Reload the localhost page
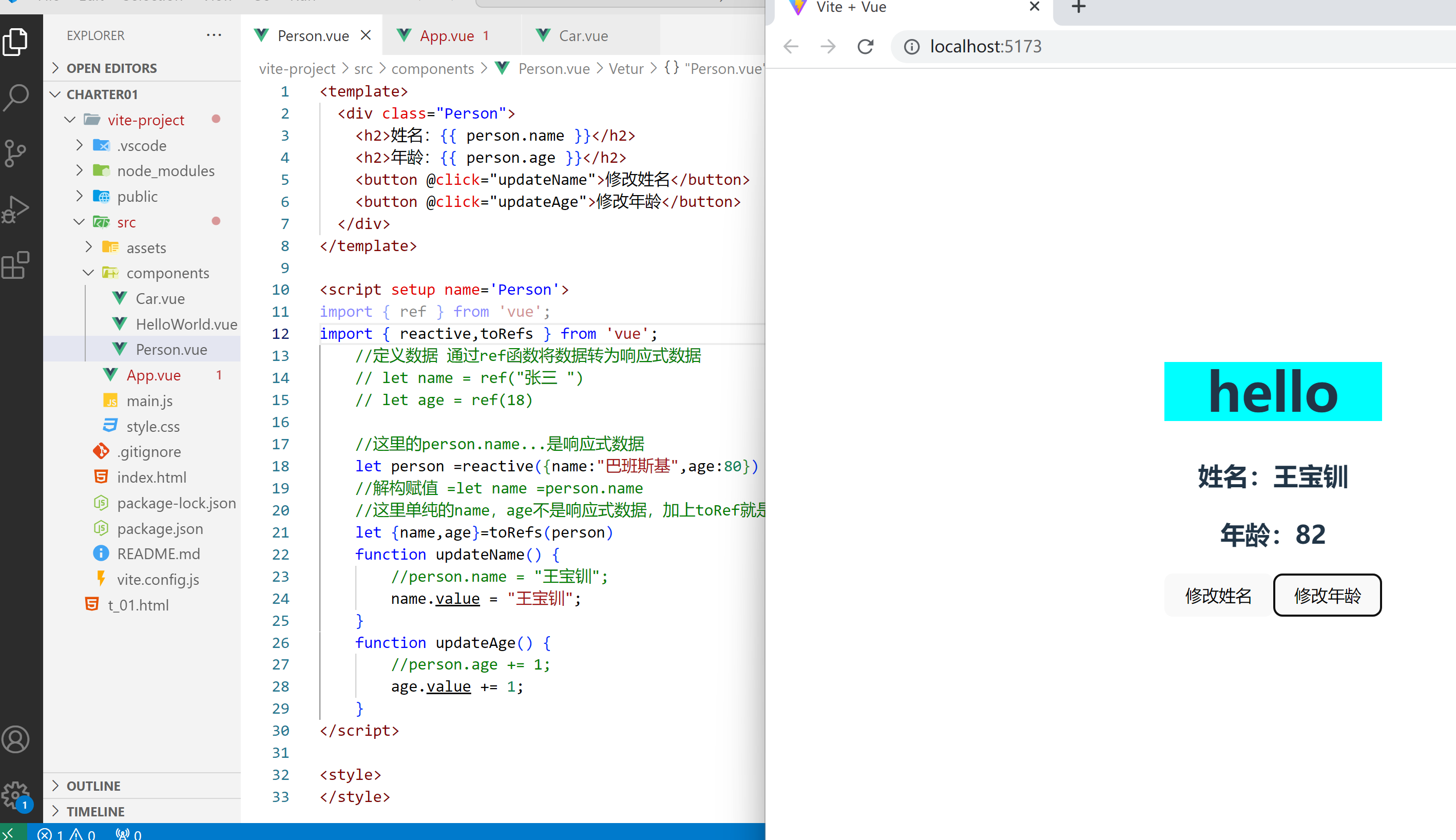 click(x=865, y=46)
